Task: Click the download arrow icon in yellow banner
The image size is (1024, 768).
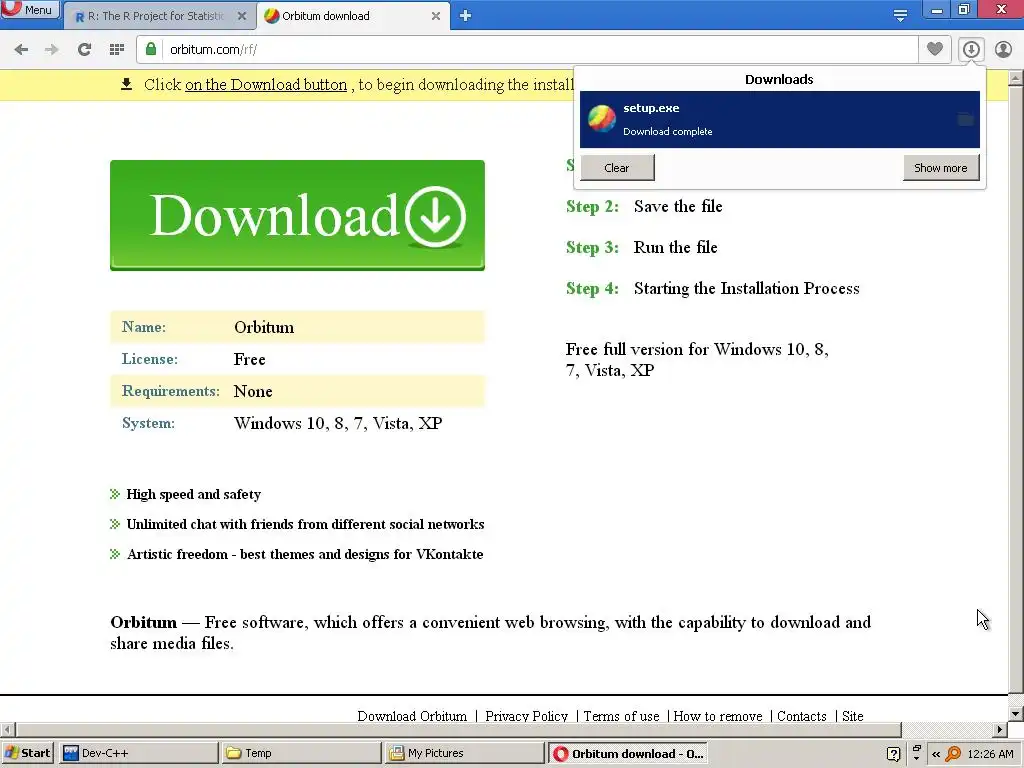Action: [x=127, y=84]
